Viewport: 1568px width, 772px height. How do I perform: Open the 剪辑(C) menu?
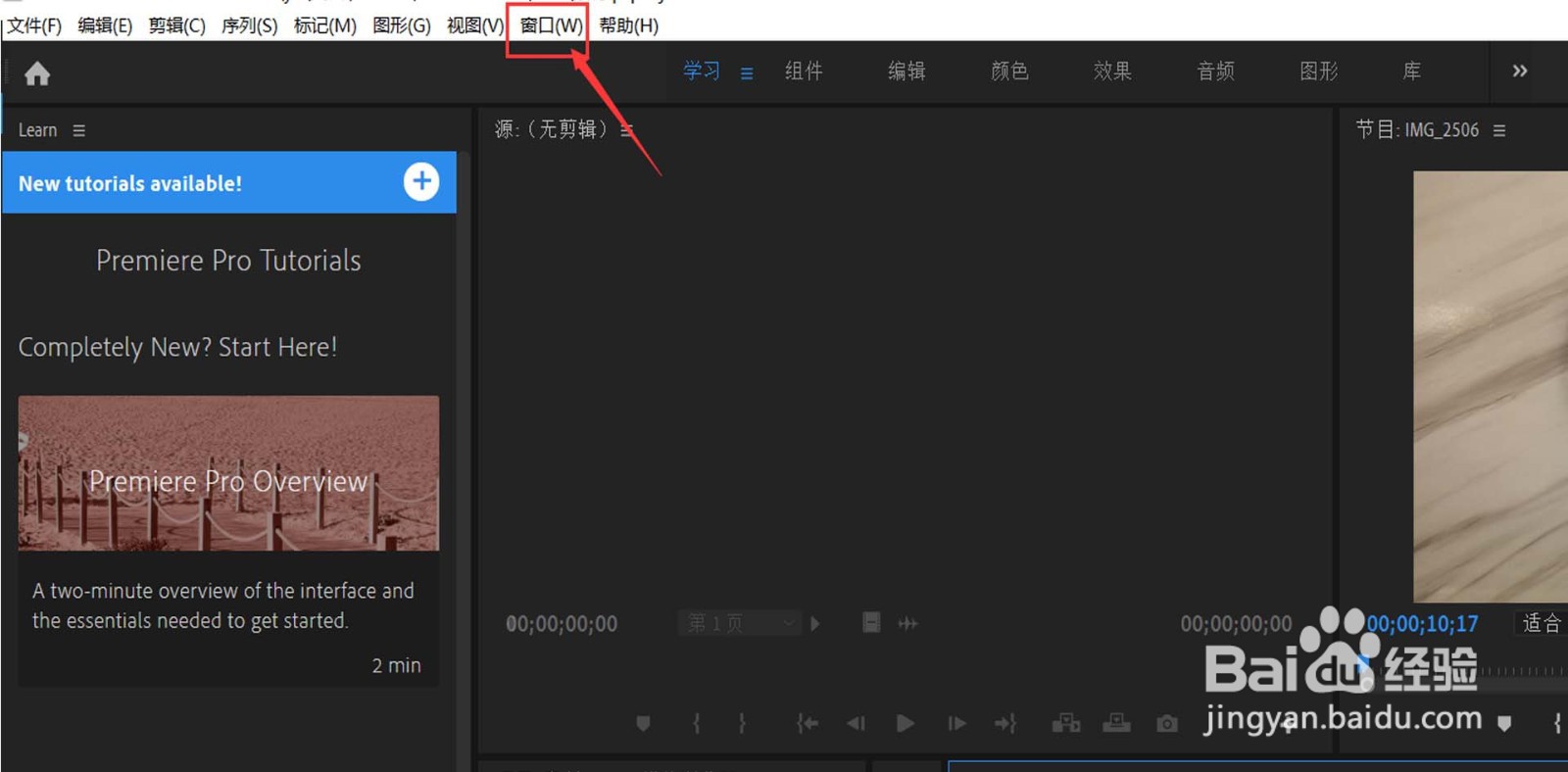177,25
